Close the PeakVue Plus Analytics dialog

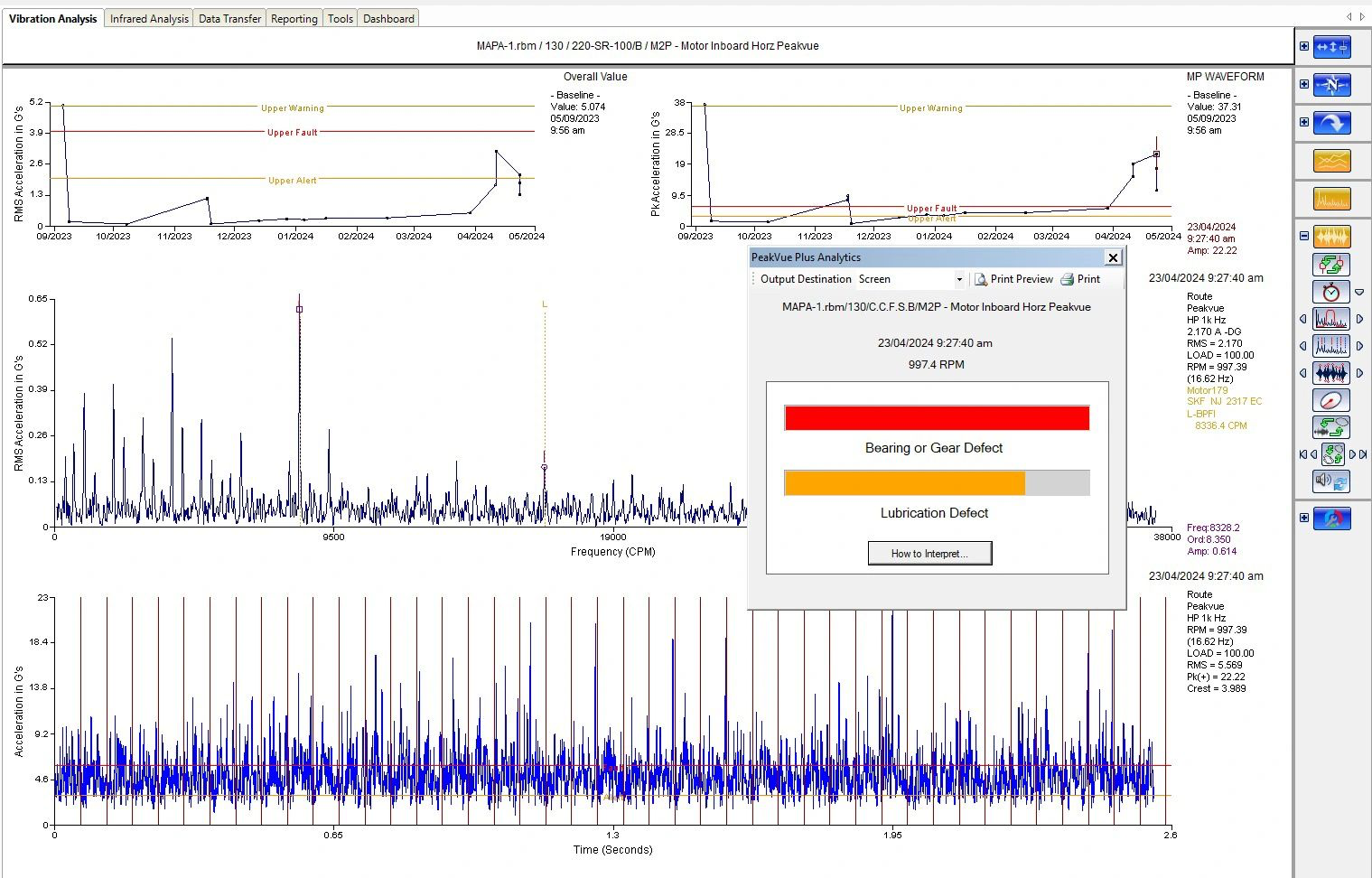pyautogui.click(x=1113, y=257)
